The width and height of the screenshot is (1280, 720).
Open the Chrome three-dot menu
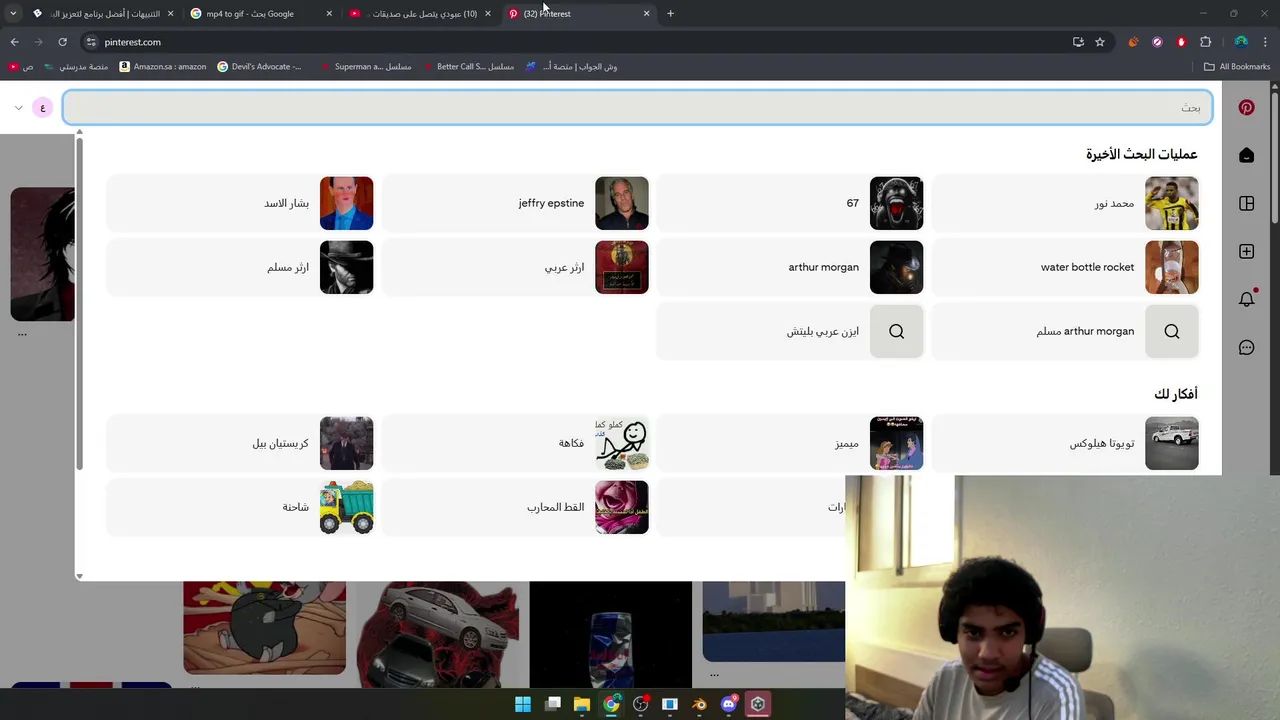(x=1266, y=42)
